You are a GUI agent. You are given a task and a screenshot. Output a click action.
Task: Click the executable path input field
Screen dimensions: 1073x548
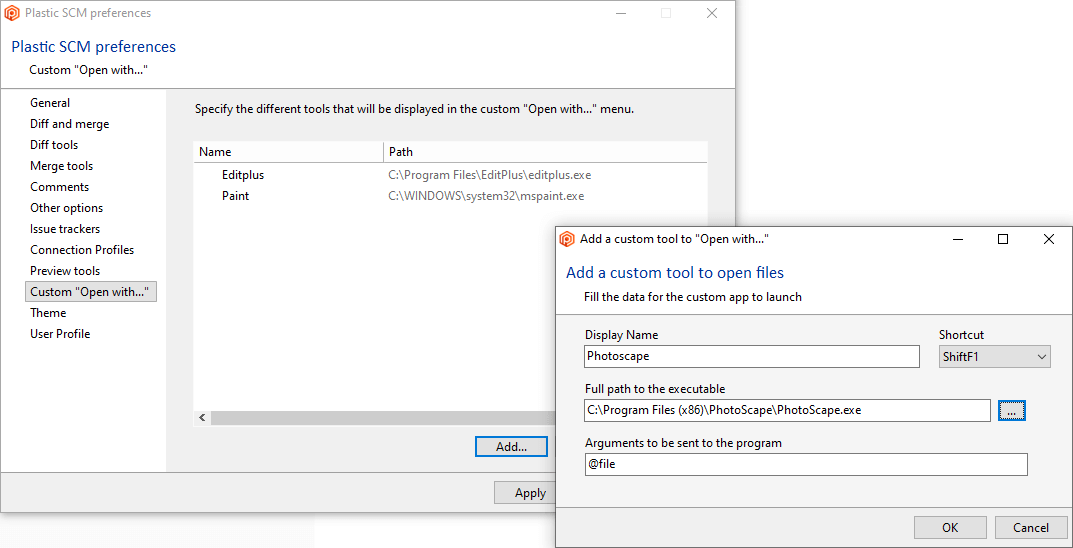(x=788, y=410)
